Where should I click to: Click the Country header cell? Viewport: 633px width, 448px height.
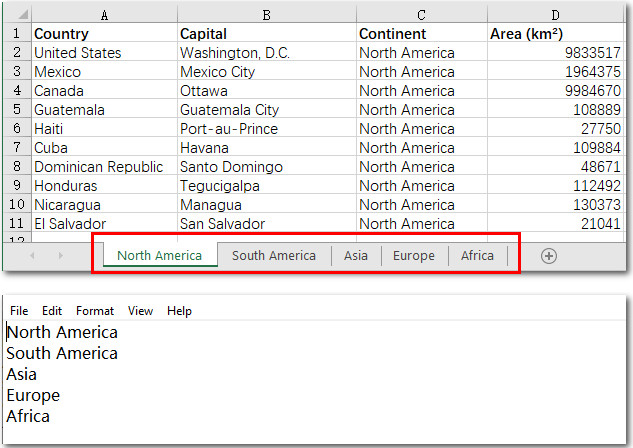click(104, 33)
